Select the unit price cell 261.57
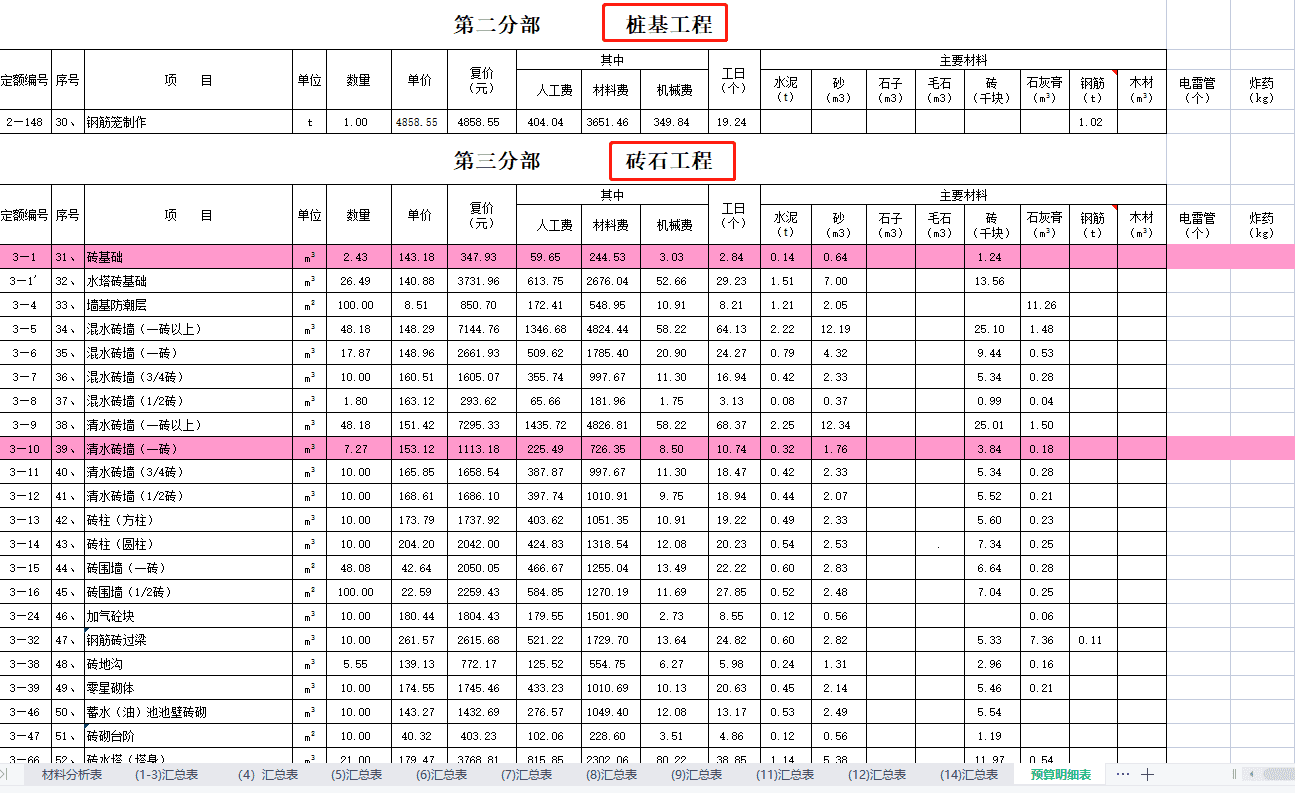This screenshot has height=793, width=1295. 418,640
